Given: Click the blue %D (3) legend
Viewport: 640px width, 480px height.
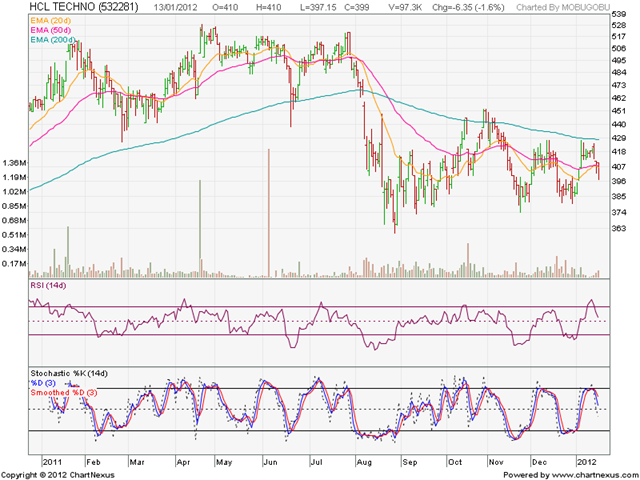Looking at the screenshot, I should coord(43,383).
